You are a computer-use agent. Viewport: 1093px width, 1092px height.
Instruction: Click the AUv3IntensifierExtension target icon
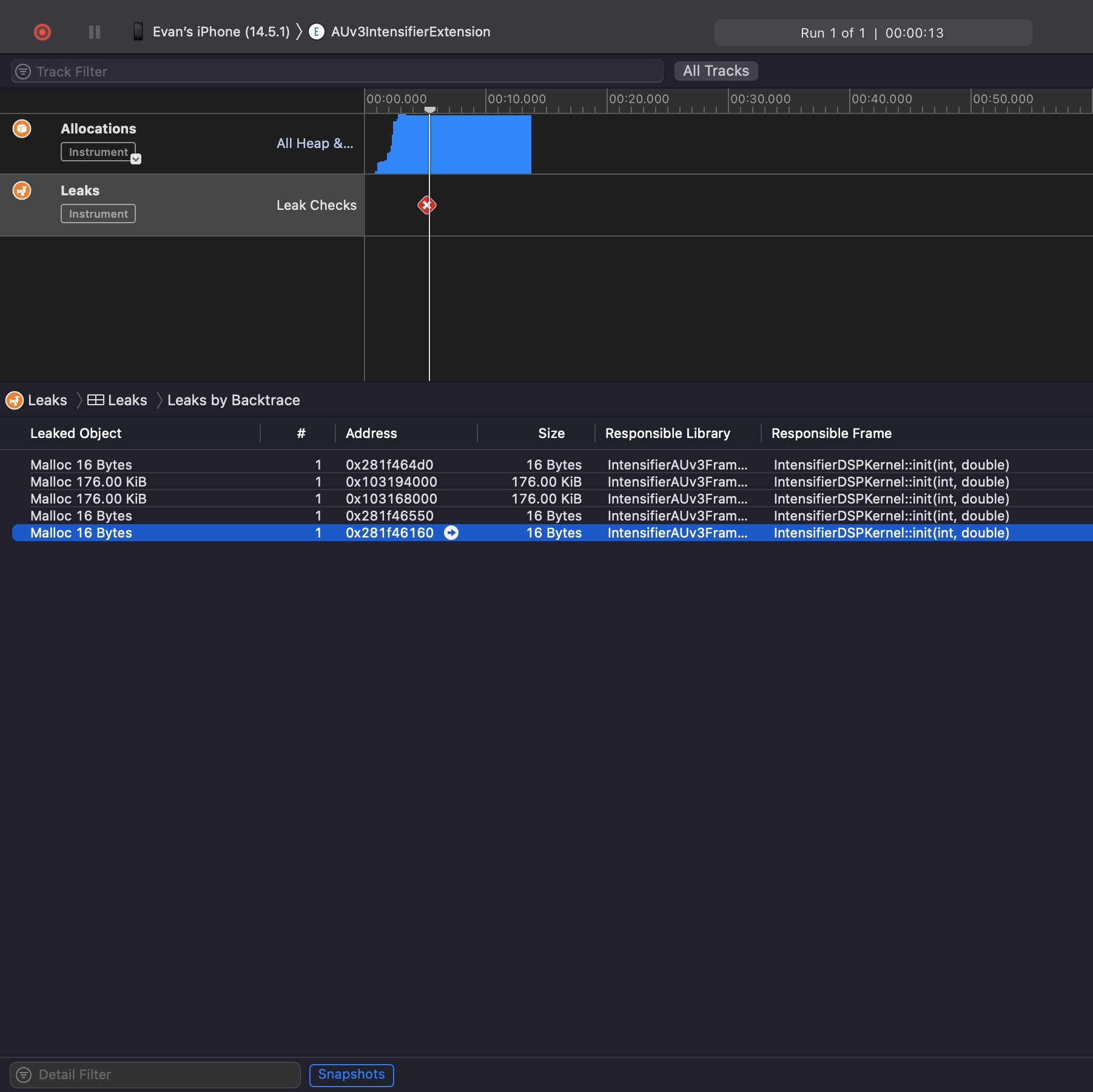point(317,32)
